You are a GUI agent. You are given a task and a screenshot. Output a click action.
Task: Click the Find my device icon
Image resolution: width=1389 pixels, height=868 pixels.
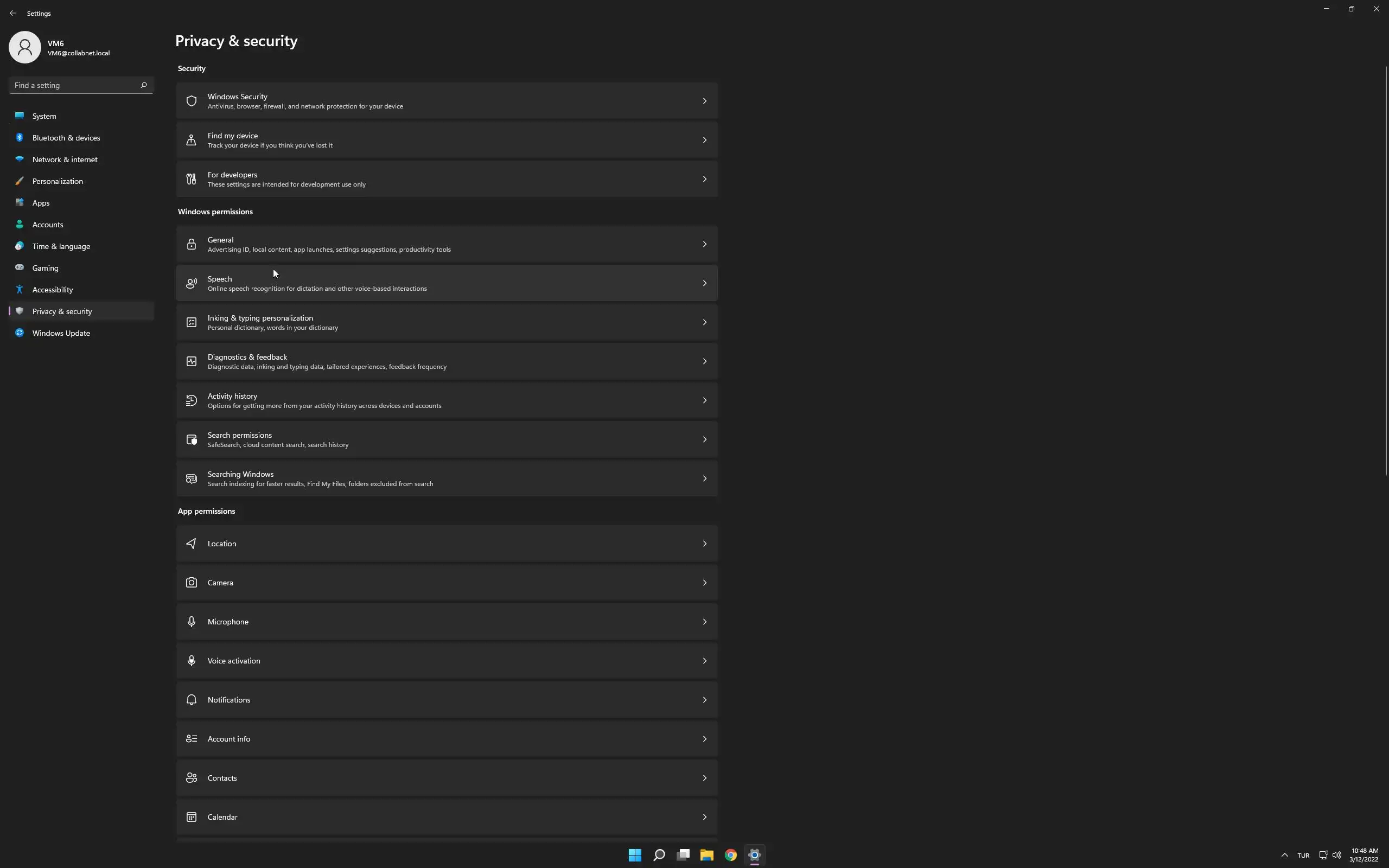(192, 140)
